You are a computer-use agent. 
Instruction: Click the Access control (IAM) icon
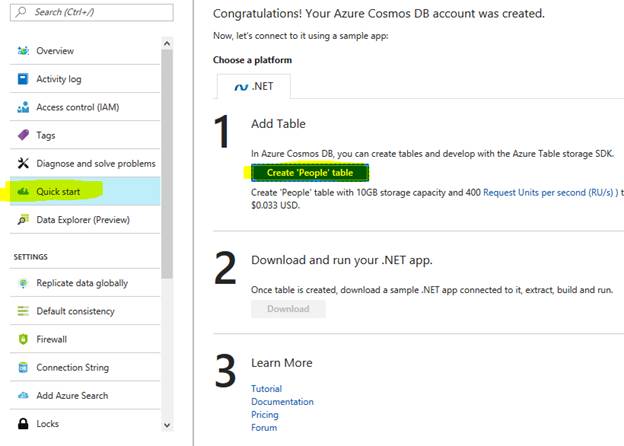coord(23,107)
